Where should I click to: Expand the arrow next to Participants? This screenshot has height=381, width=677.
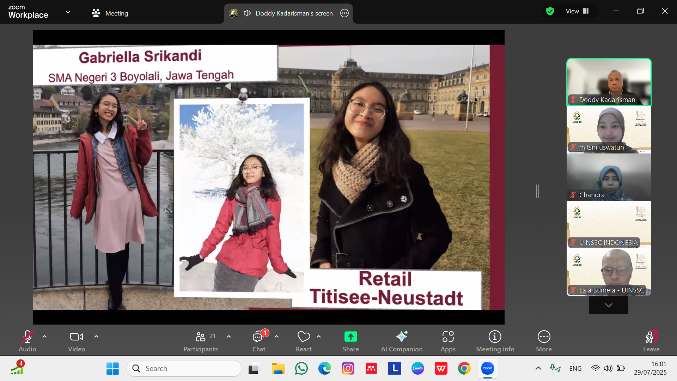229,336
